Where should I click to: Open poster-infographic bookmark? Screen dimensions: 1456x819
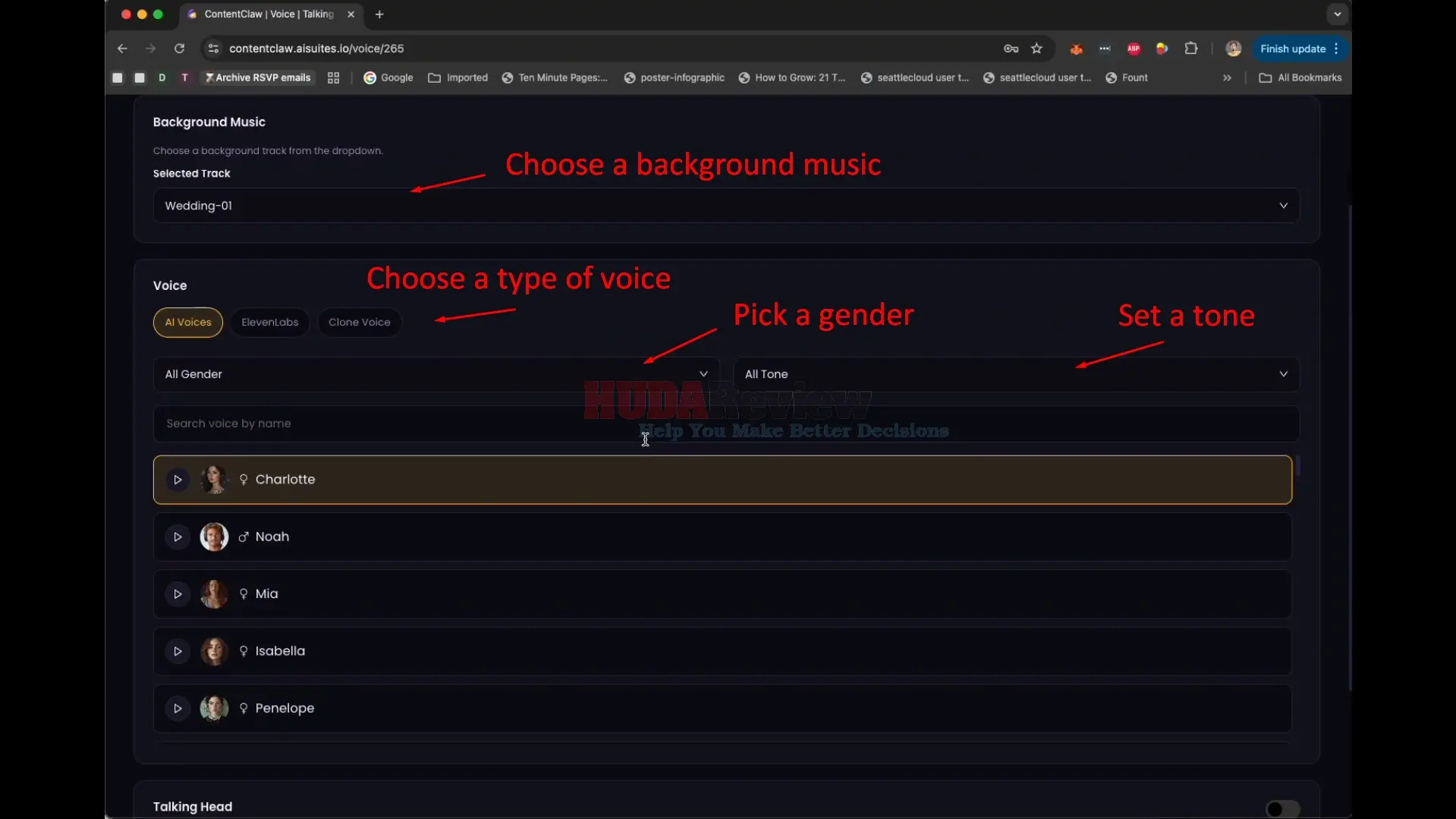674,77
